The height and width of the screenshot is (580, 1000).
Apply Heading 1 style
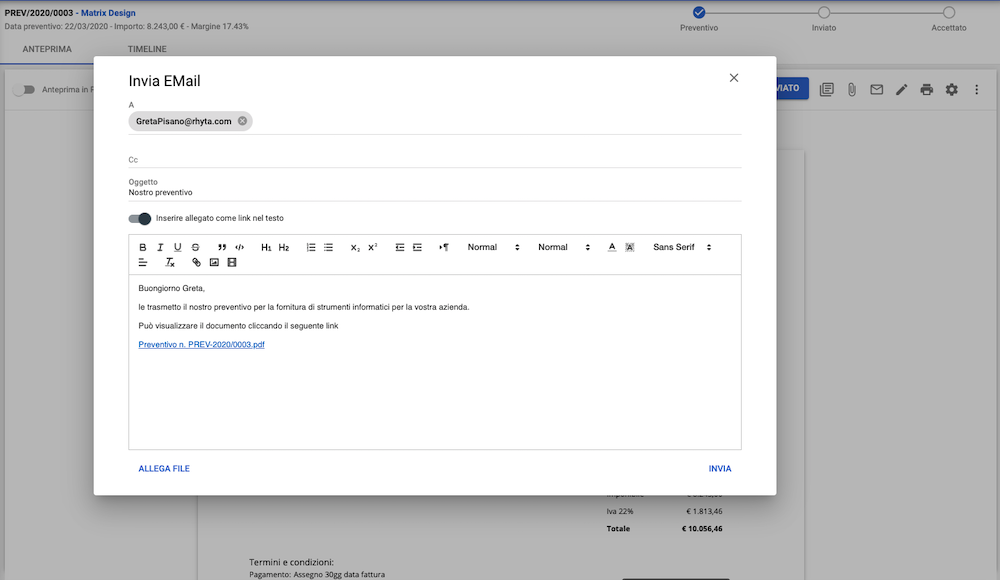coord(266,248)
